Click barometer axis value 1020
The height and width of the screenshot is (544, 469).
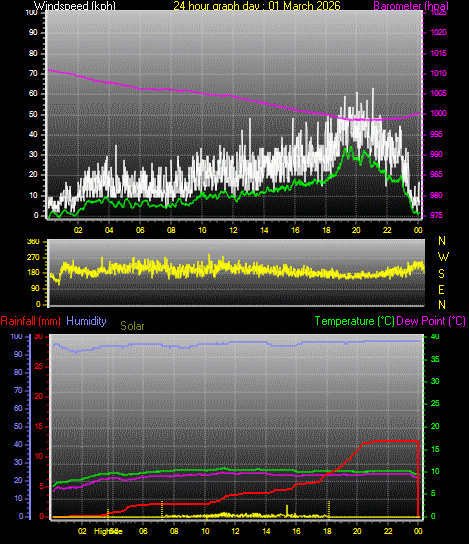438,33
